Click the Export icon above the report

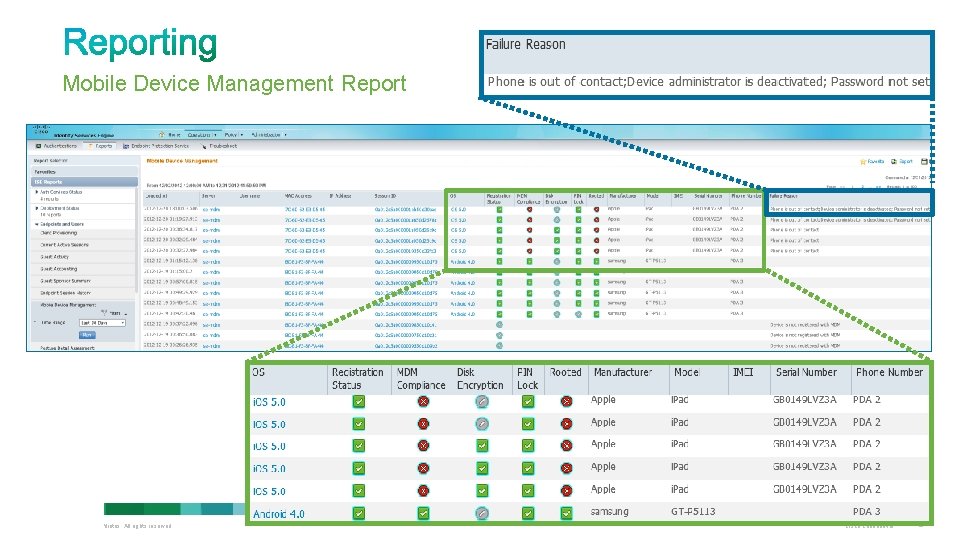pos(894,162)
